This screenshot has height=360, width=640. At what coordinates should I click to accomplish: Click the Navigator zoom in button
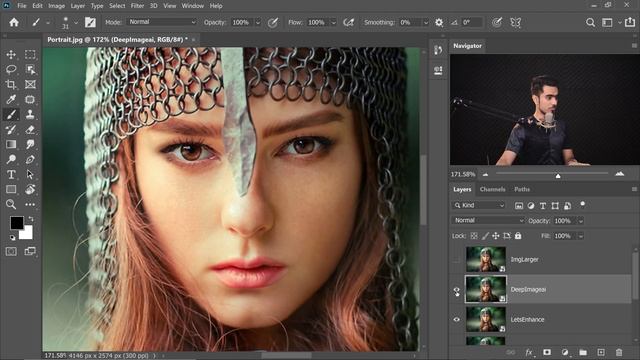620,174
